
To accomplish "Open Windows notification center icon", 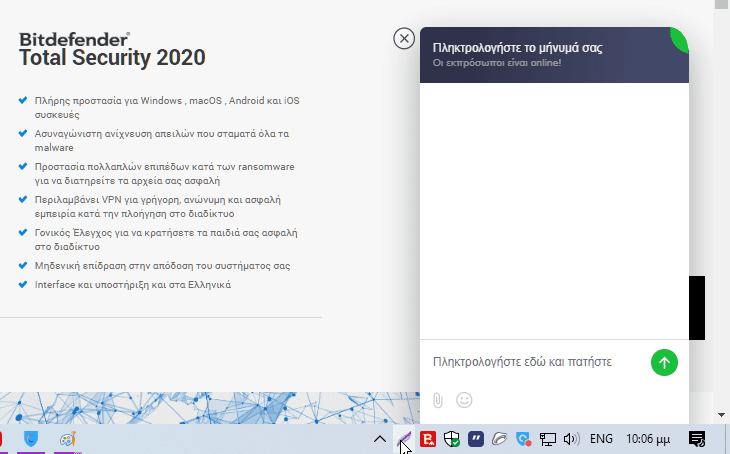I will 697,439.
